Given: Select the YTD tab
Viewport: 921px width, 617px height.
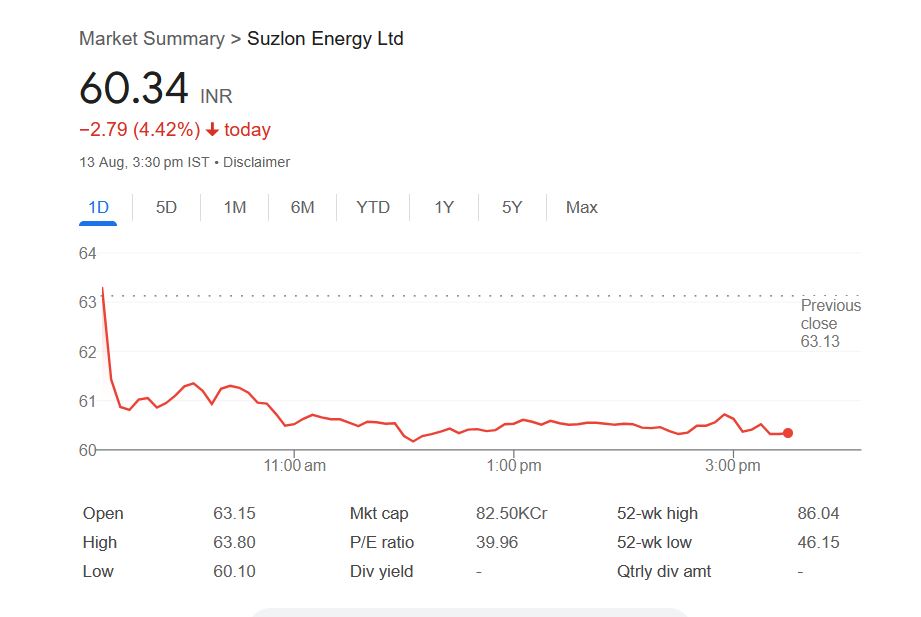Looking at the screenshot, I should 373,208.
